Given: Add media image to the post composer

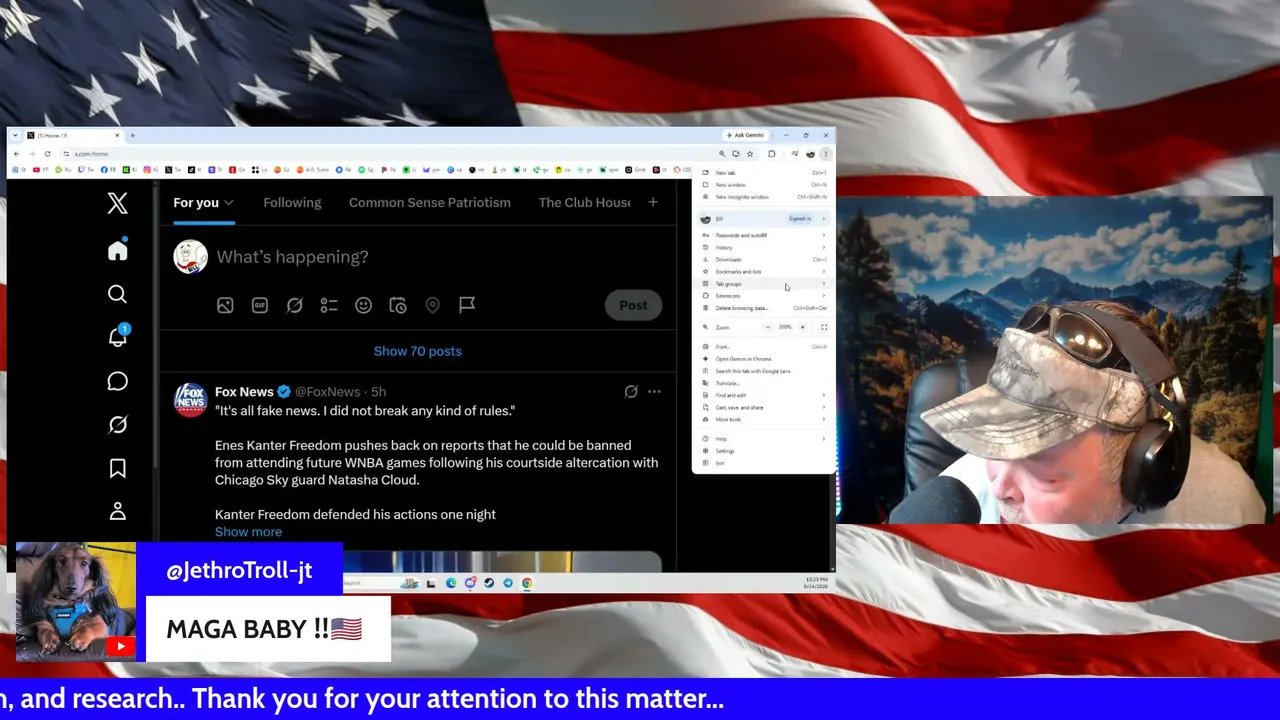Looking at the screenshot, I should click(225, 305).
